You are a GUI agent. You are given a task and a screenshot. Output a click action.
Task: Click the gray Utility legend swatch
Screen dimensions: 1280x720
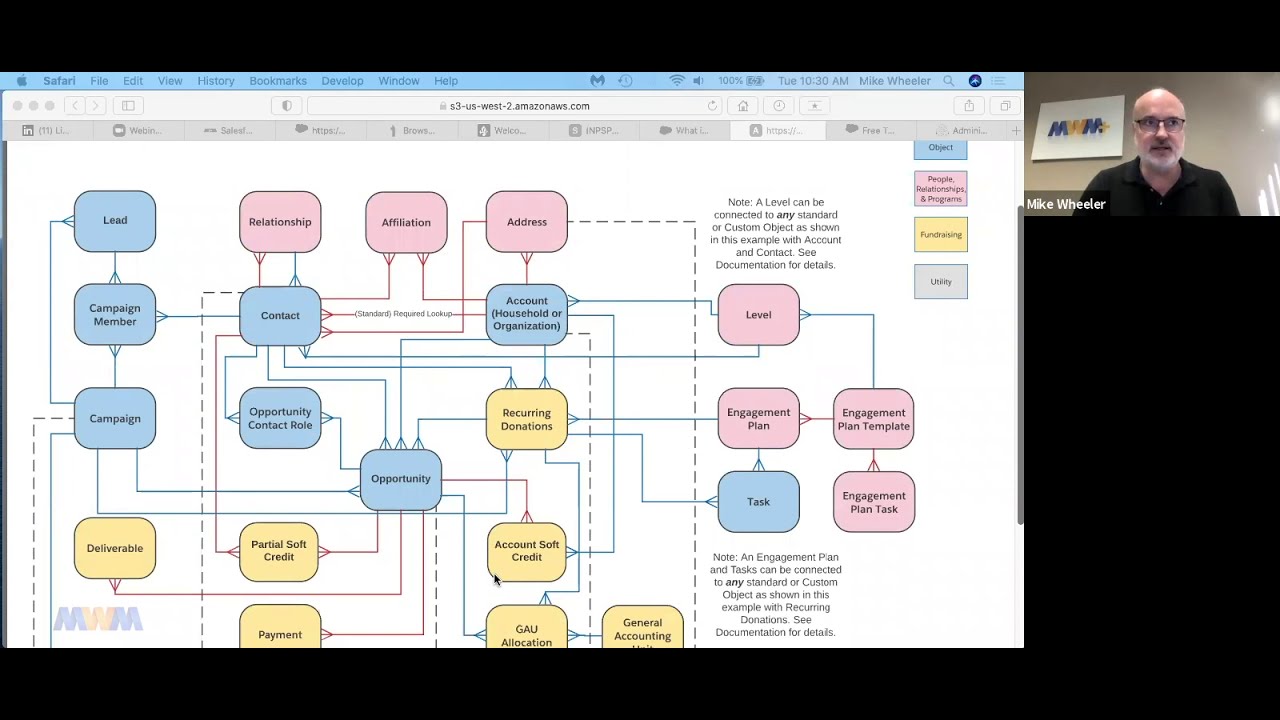coord(941,282)
